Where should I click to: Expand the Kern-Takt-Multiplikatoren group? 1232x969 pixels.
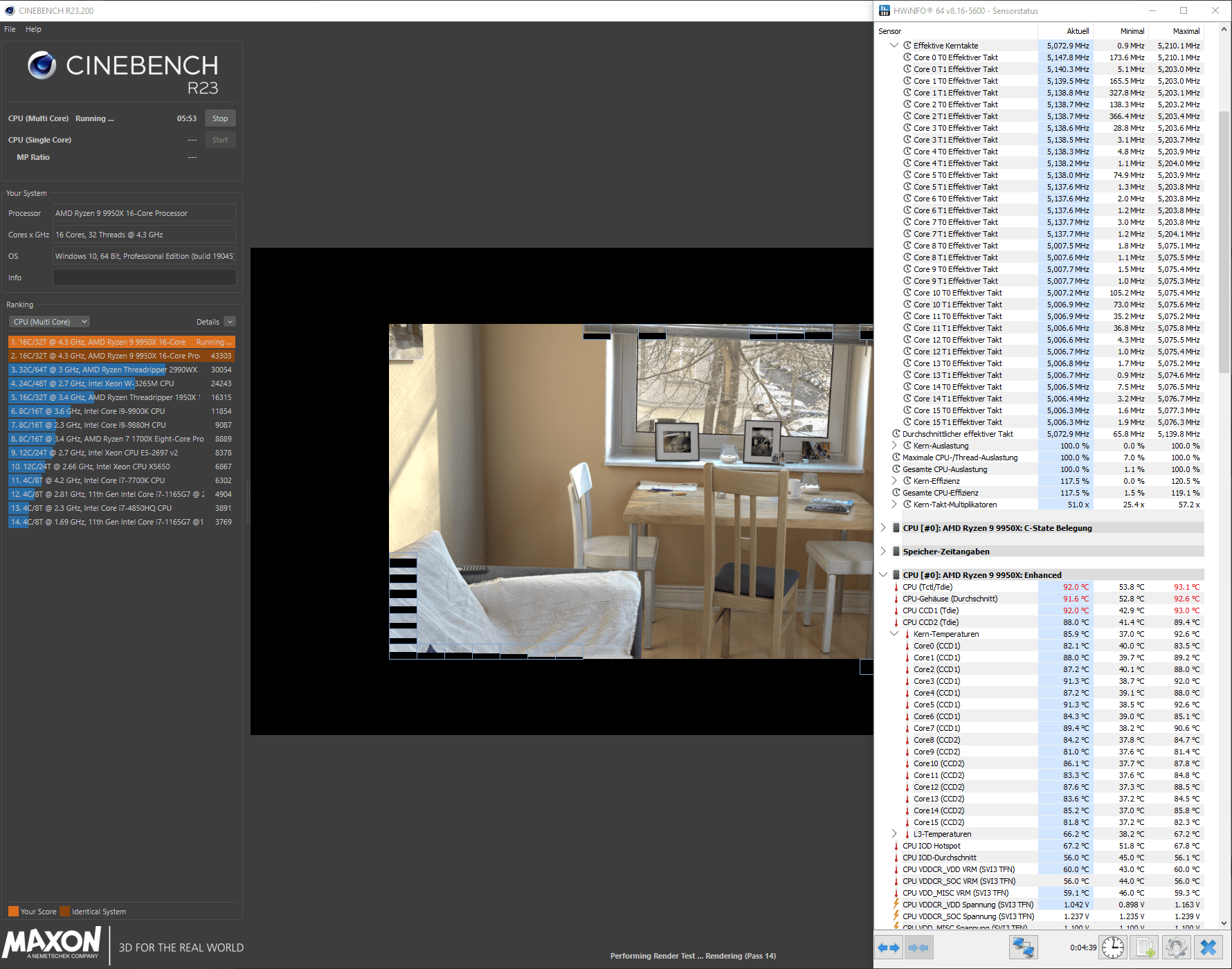(894, 505)
